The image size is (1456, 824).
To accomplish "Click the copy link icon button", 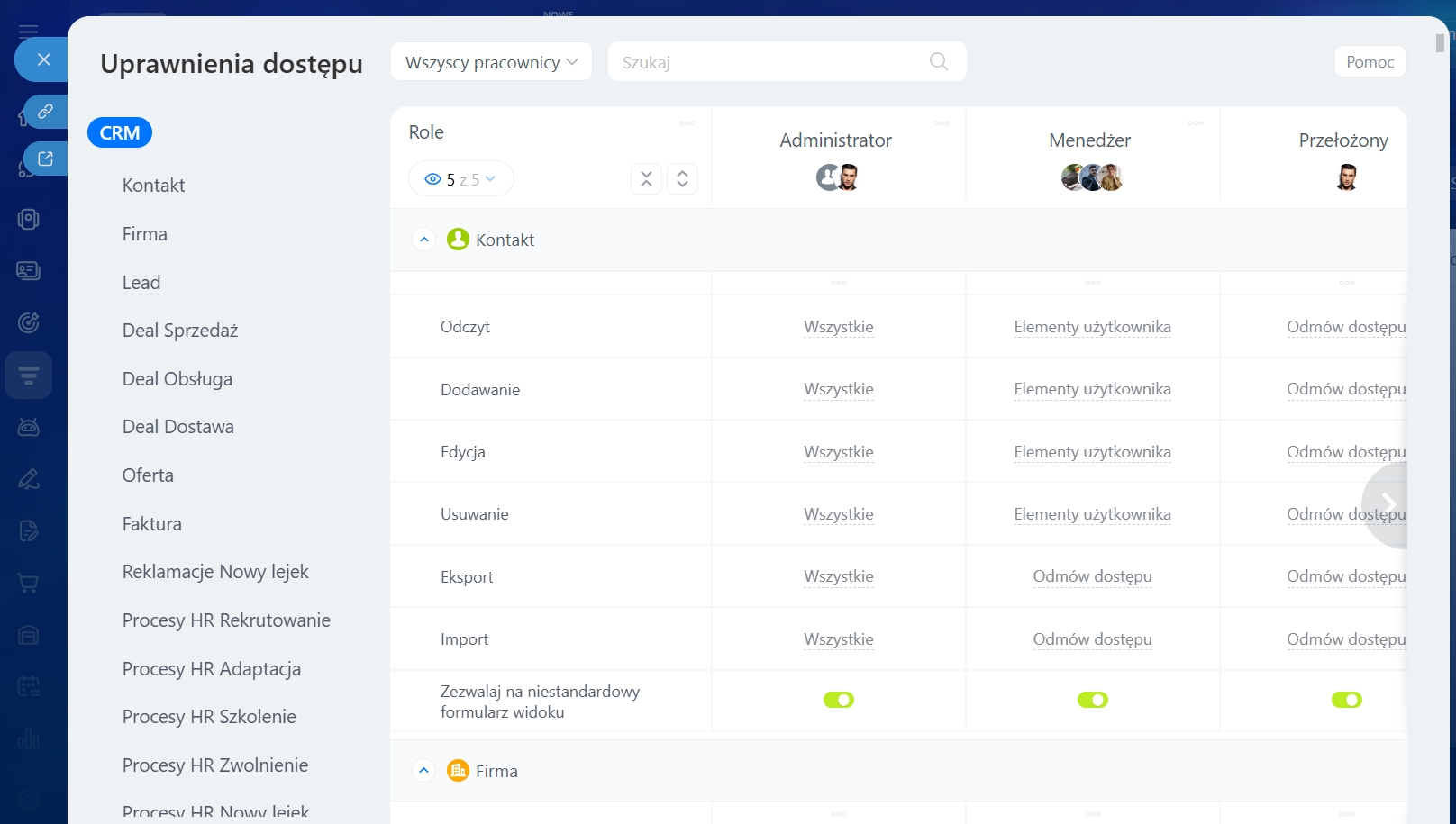I will pos(45,112).
